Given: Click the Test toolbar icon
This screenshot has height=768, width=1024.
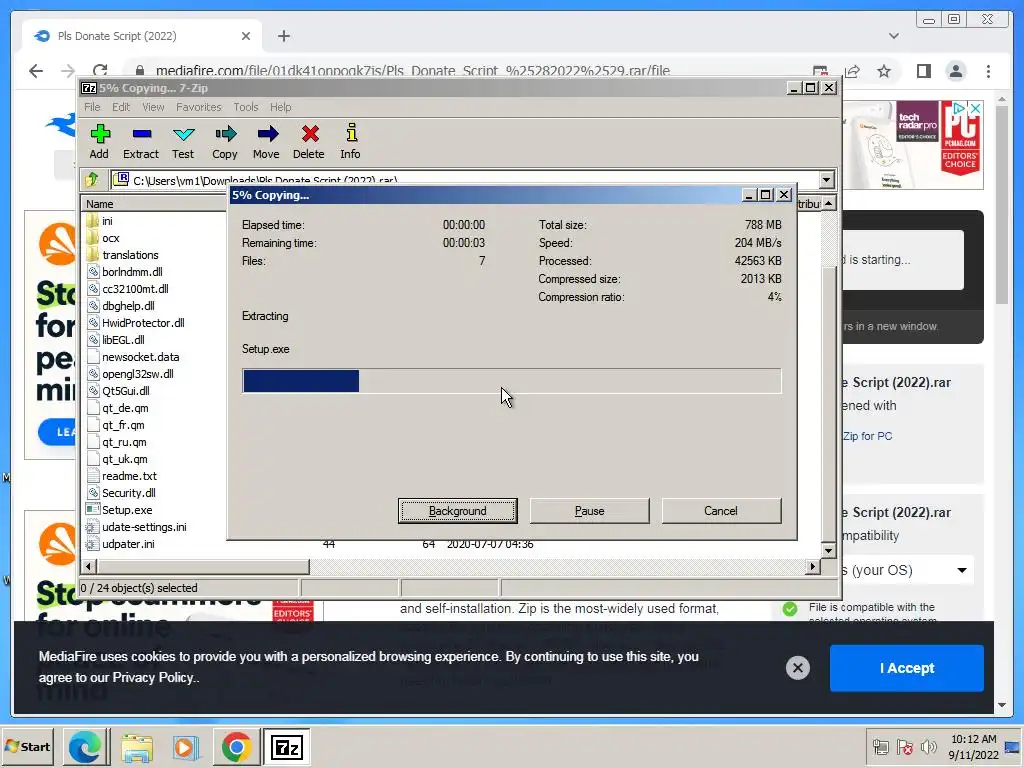Looking at the screenshot, I should pos(184,142).
